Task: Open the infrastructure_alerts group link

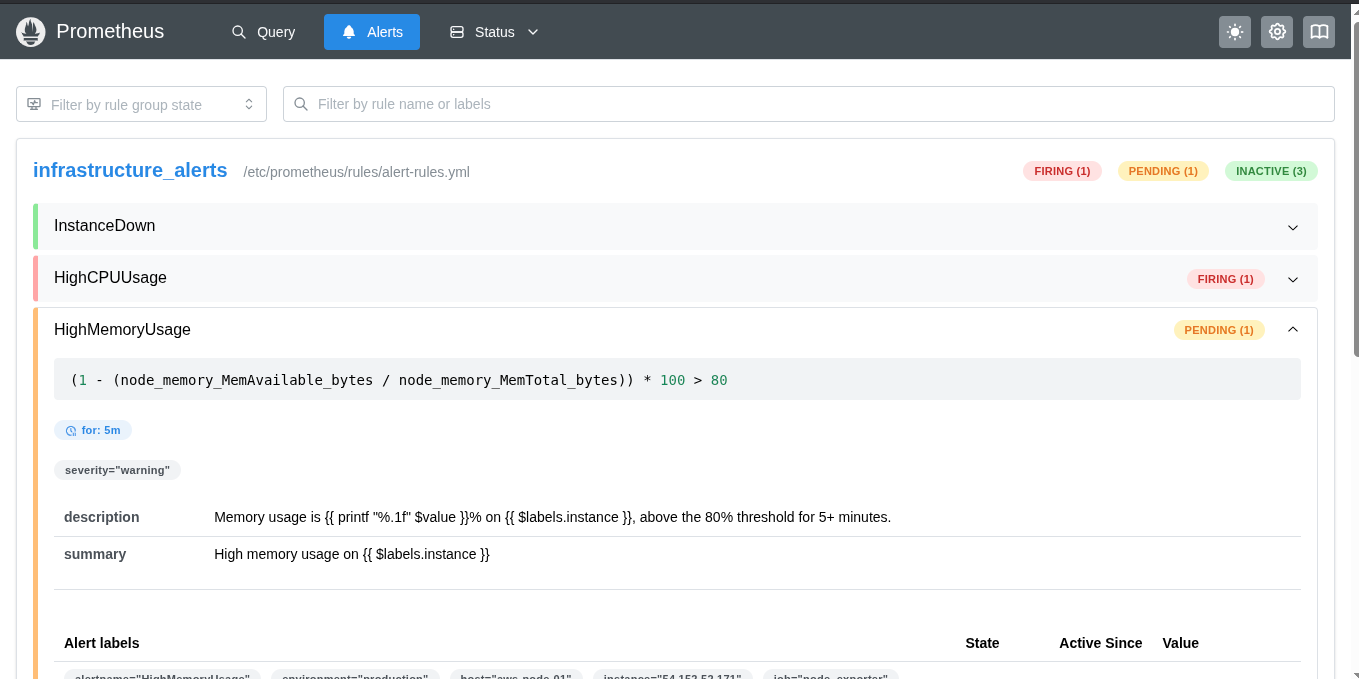Action: tap(129, 170)
